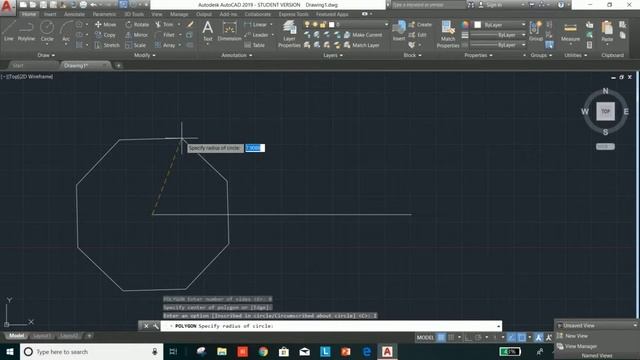Click the radius value input field
The width and height of the screenshot is (640, 360).
coord(255,148)
